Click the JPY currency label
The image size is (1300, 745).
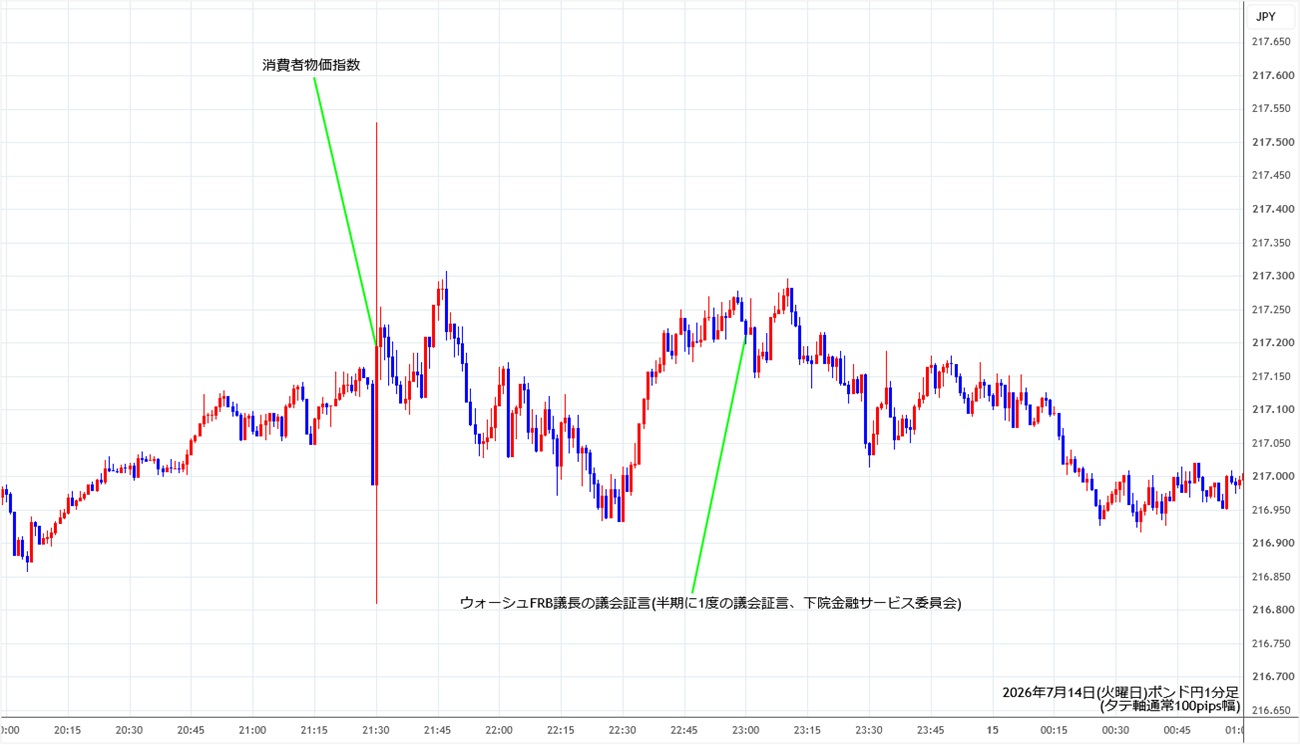[x=1265, y=16]
